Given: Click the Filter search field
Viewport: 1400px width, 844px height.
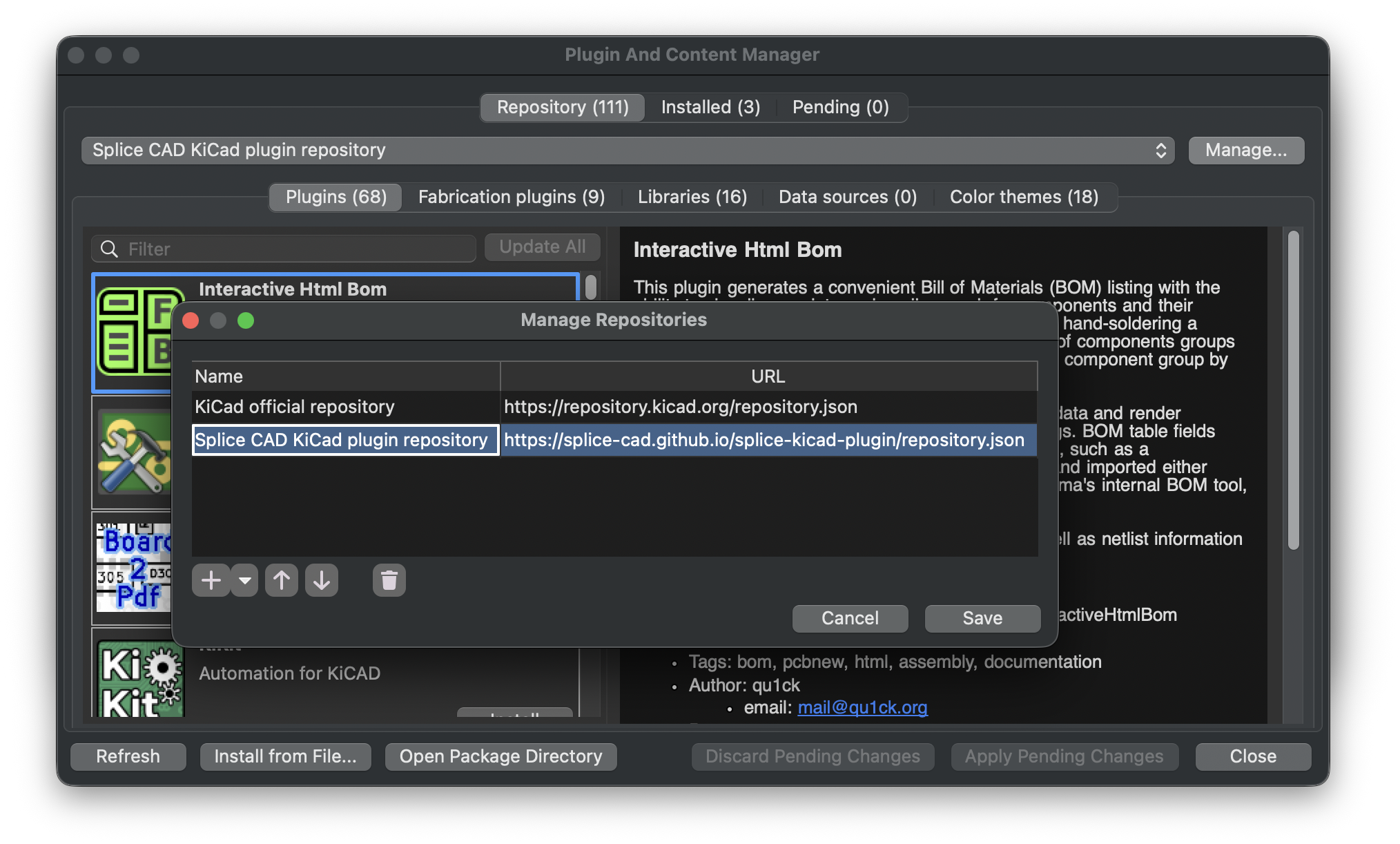Looking at the screenshot, I should 284,249.
